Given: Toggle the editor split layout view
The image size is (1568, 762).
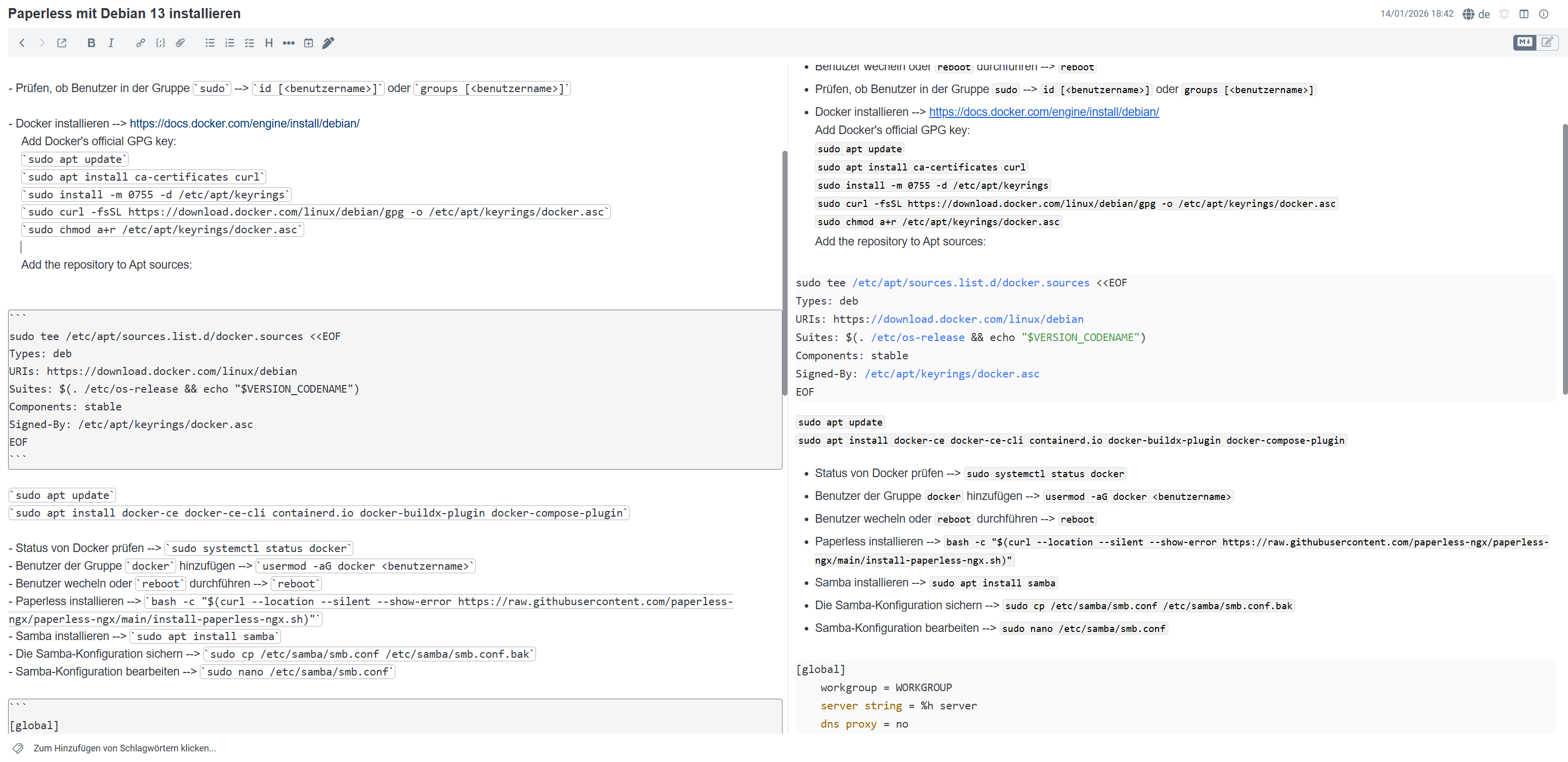Looking at the screenshot, I should click(x=1523, y=13).
